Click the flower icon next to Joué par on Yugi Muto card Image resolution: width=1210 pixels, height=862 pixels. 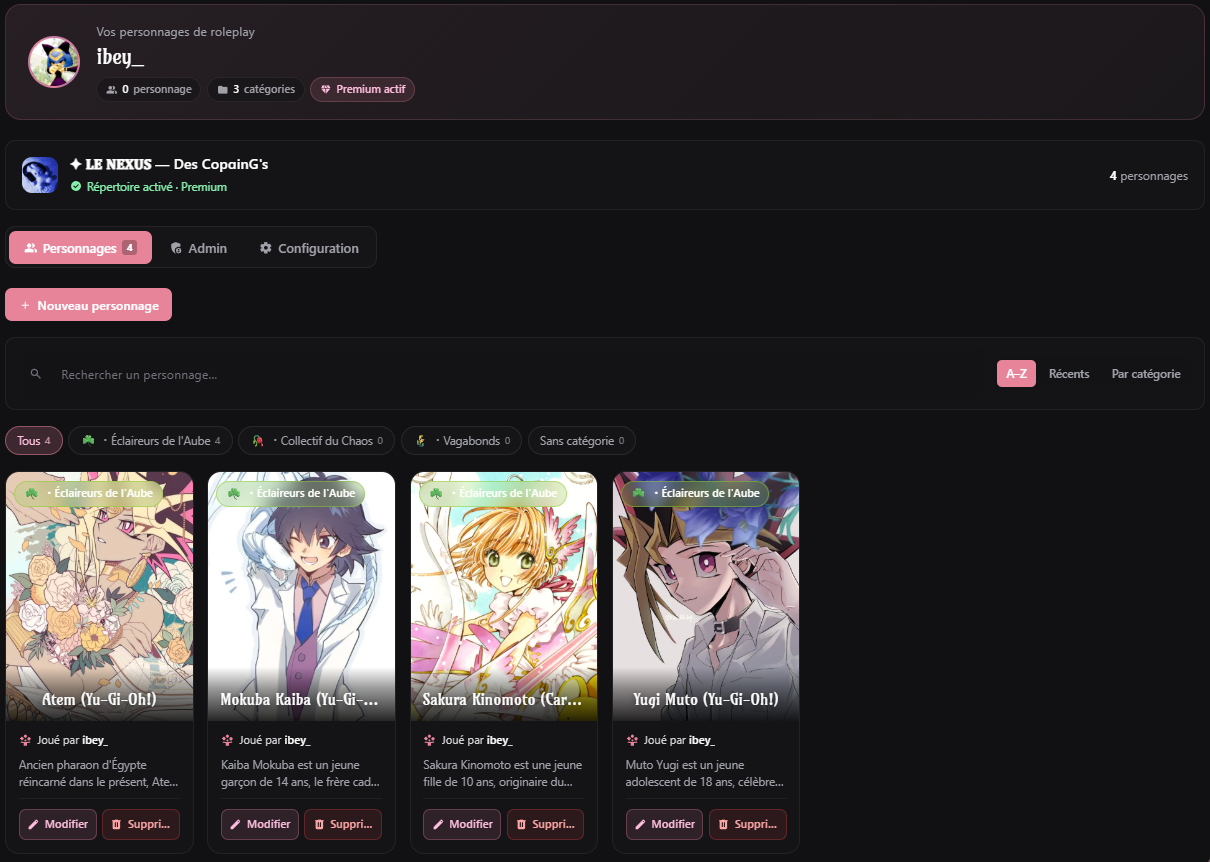(632, 740)
